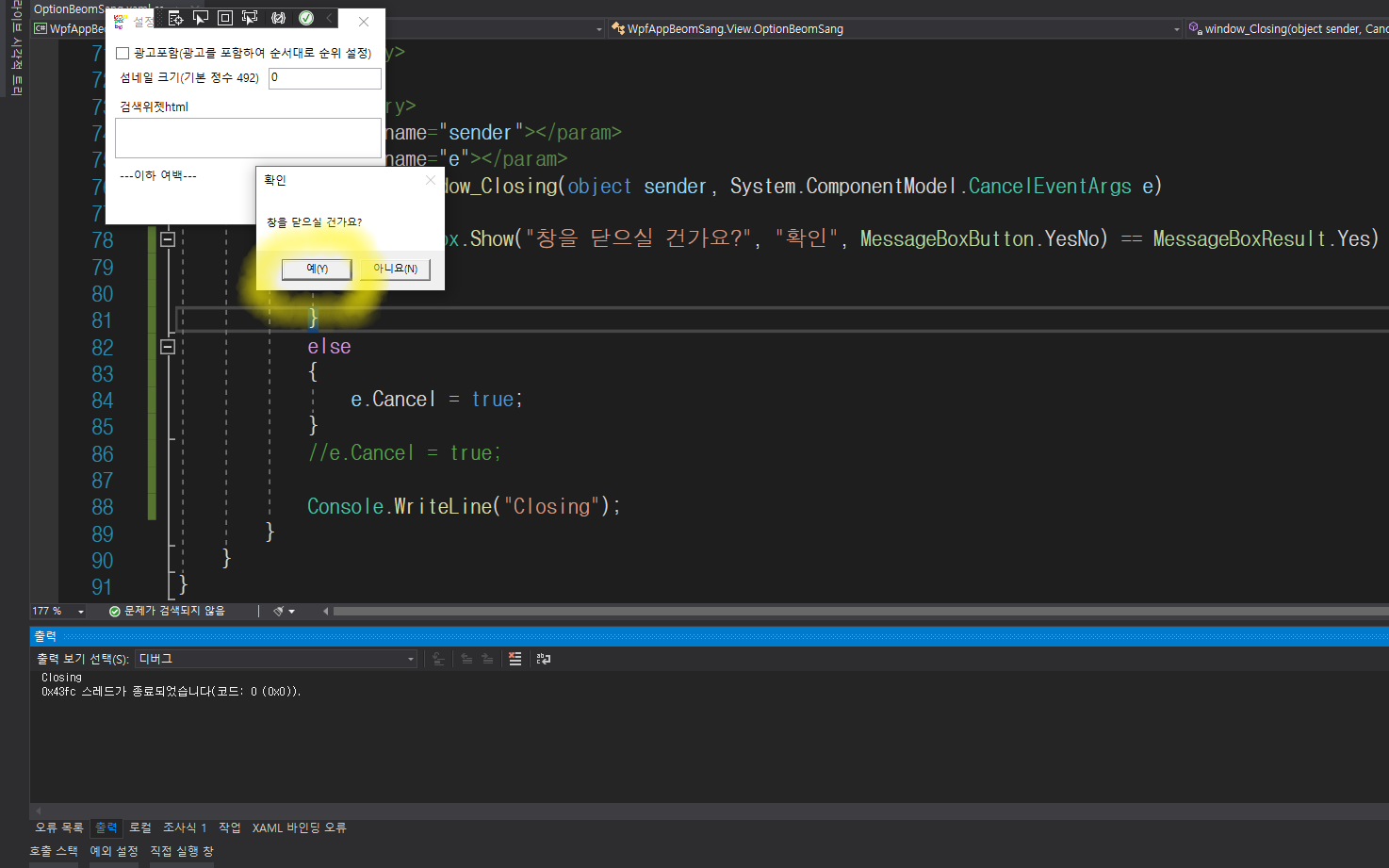The width and height of the screenshot is (1389, 868).
Task: Click the commented //e.Cancel = true; line
Action: pyautogui.click(x=404, y=453)
